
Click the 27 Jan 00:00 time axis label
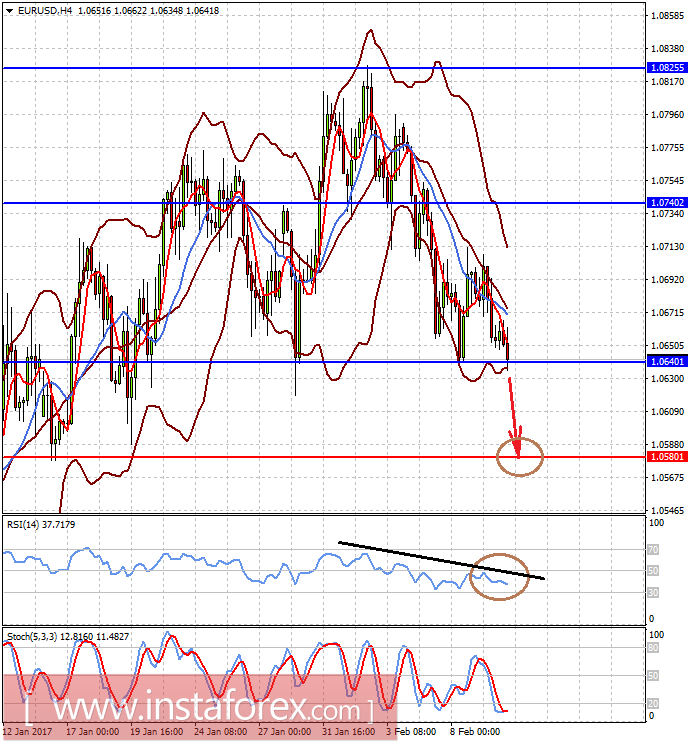point(284,732)
